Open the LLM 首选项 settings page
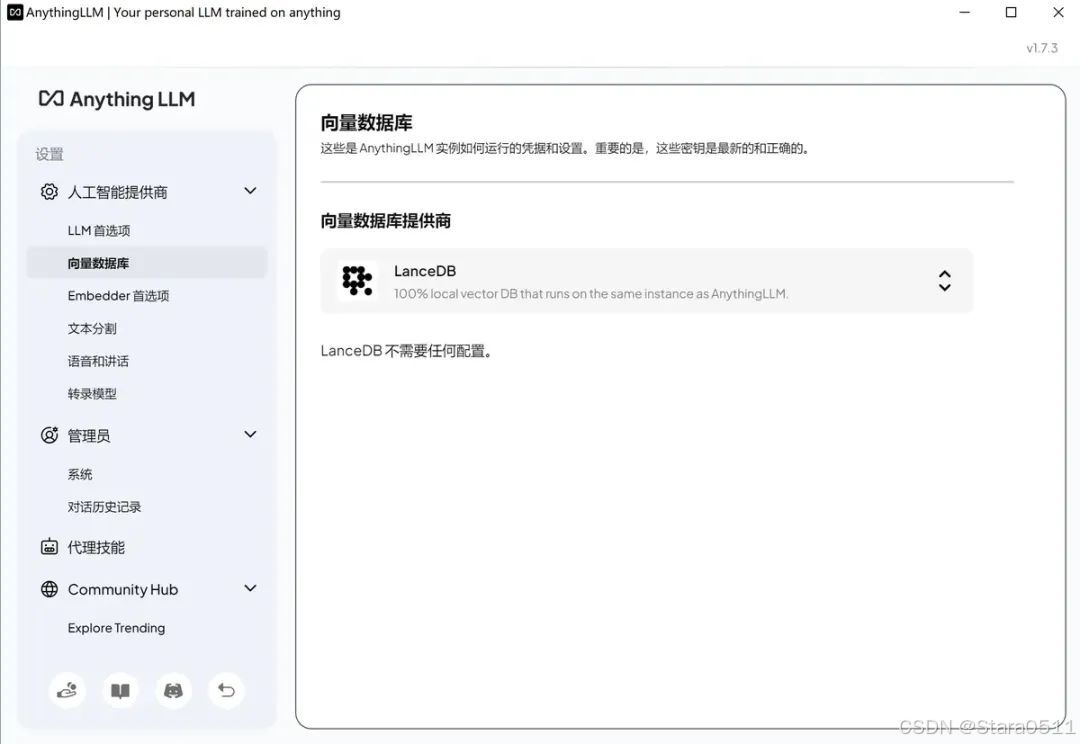Screen dimensions: 1080x744 [98, 230]
